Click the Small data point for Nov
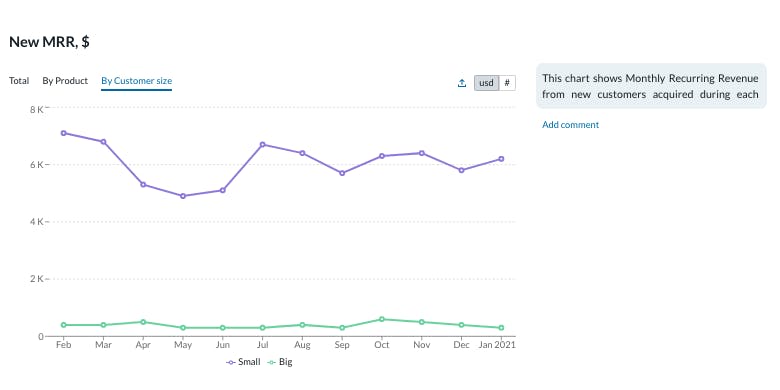 coord(422,153)
